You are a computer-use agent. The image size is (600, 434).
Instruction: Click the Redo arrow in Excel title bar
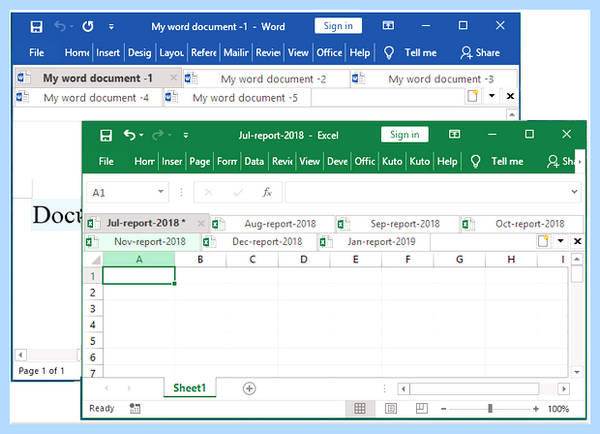click(158, 135)
